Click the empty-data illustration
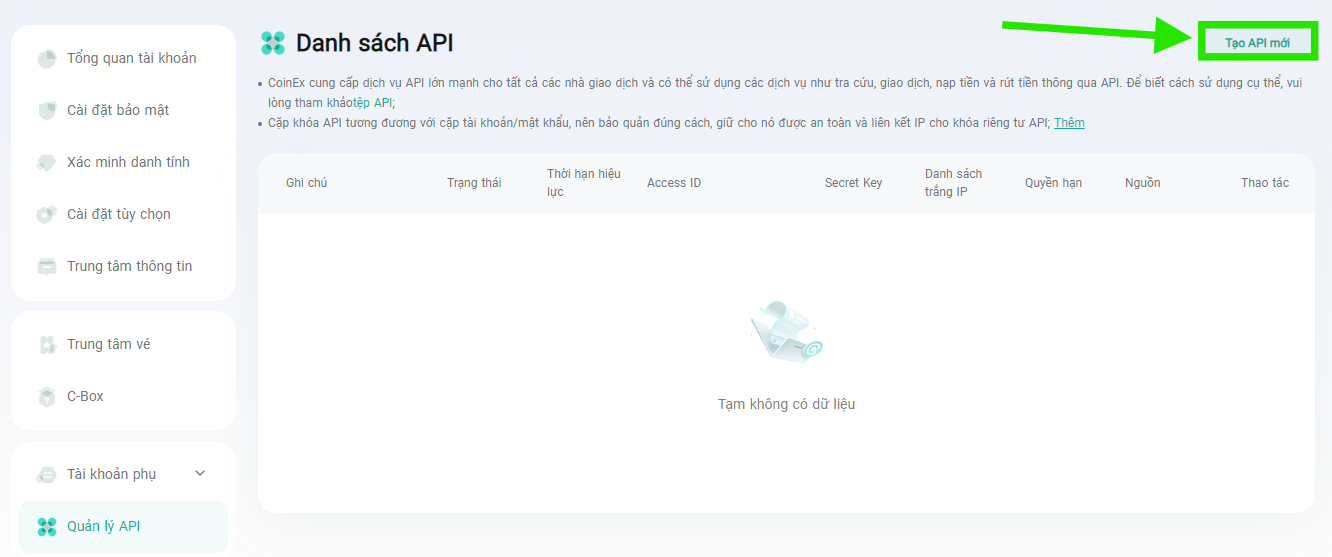The height and width of the screenshot is (557, 1332). 786,332
